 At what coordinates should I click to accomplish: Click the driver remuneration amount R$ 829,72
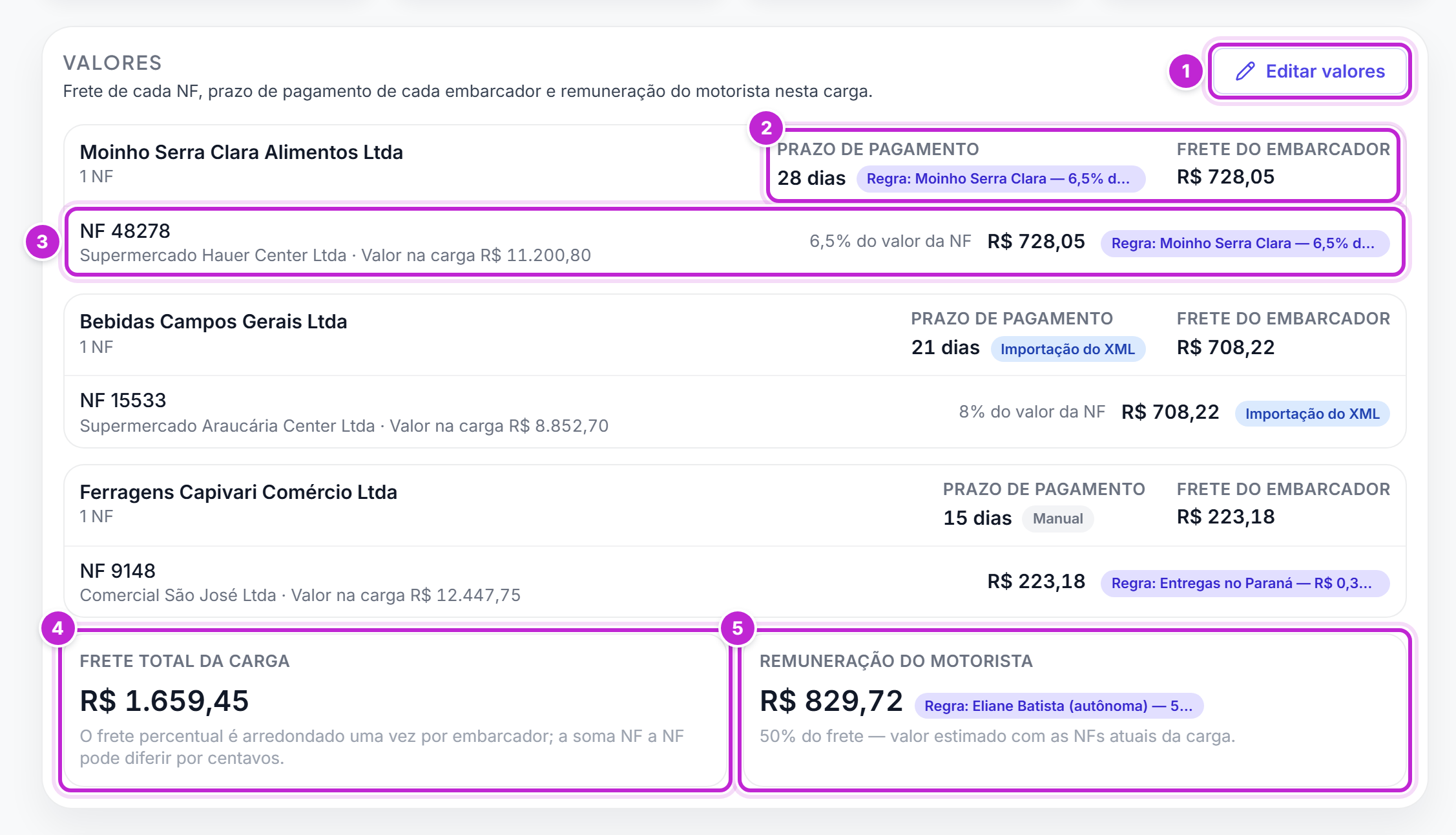pos(831,701)
